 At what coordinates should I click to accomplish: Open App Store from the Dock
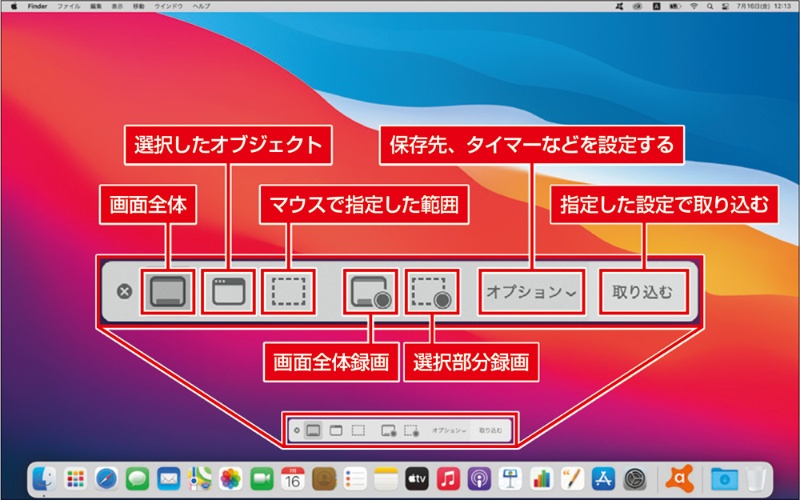pyautogui.click(x=604, y=479)
